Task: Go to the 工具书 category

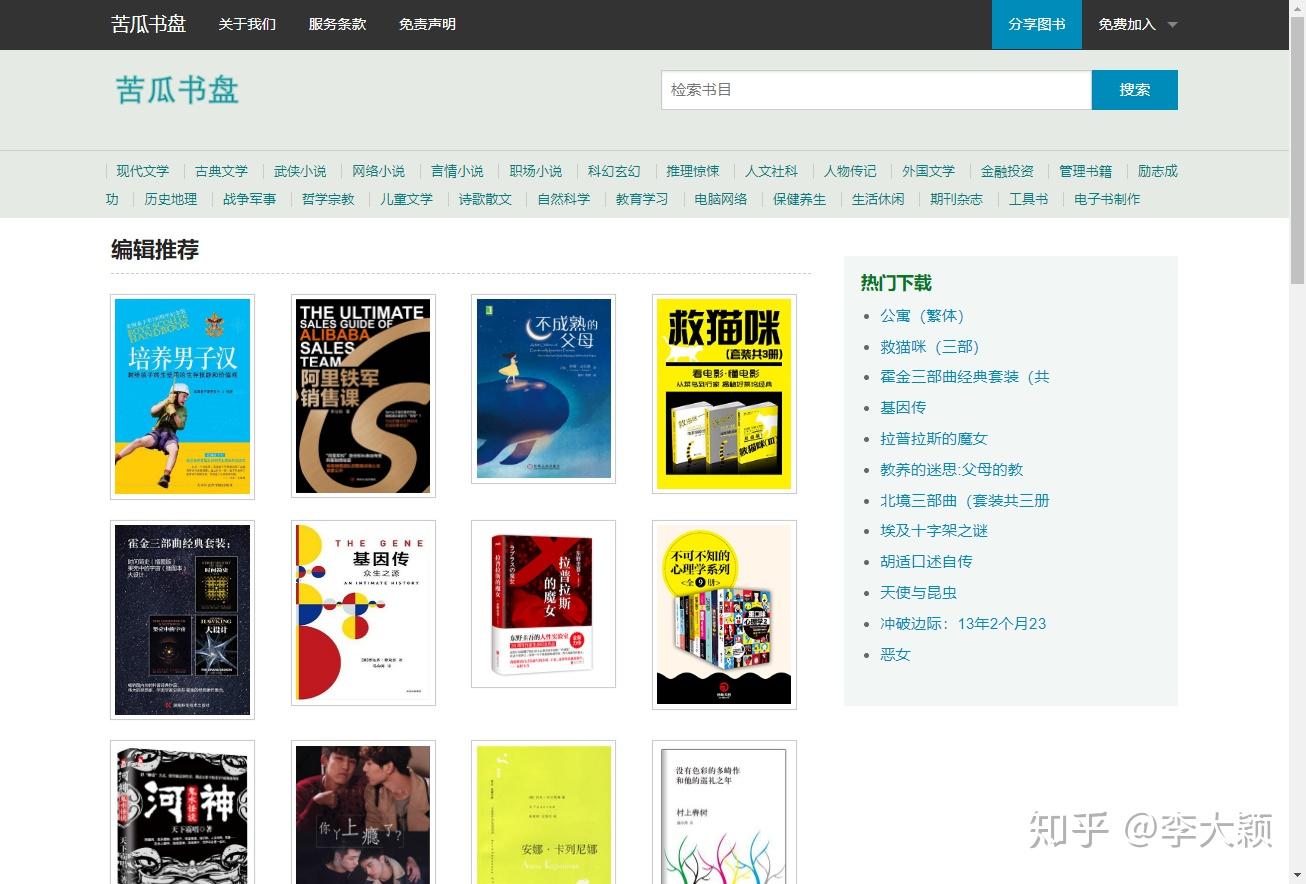Action: click(1028, 199)
